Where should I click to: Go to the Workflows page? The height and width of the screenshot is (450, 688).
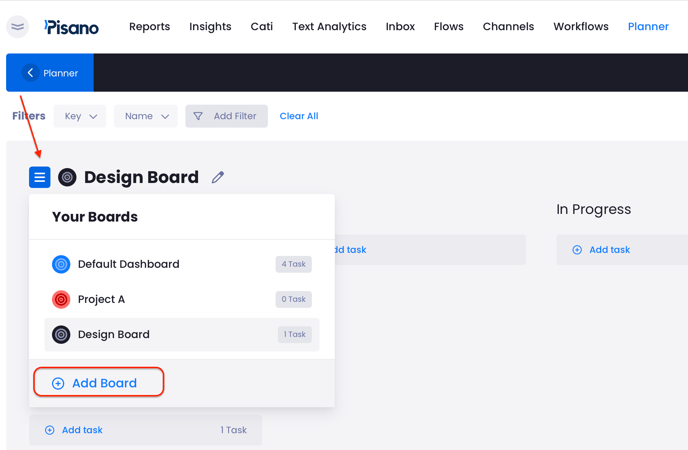pyautogui.click(x=580, y=27)
